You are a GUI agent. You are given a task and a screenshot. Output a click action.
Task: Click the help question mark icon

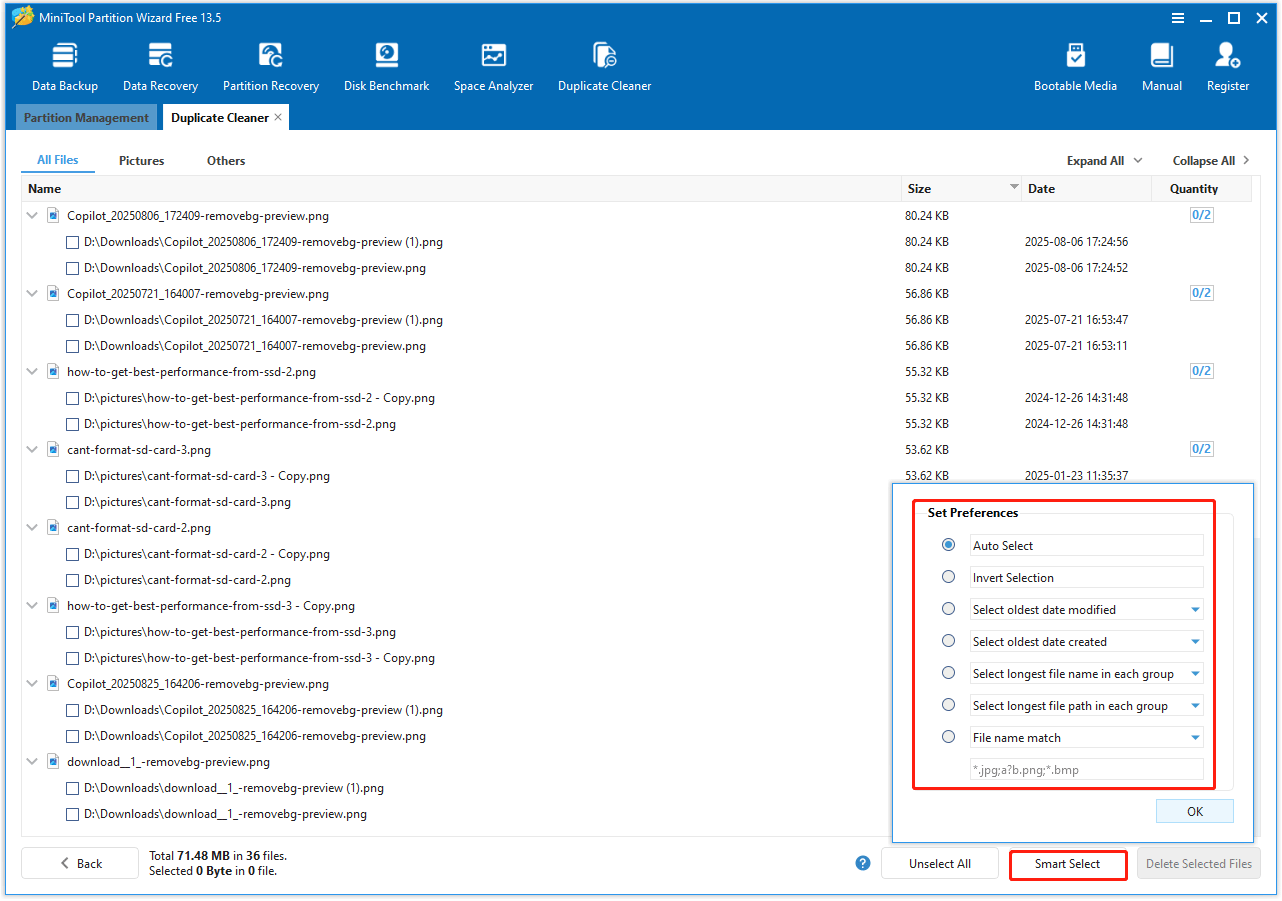[862, 863]
